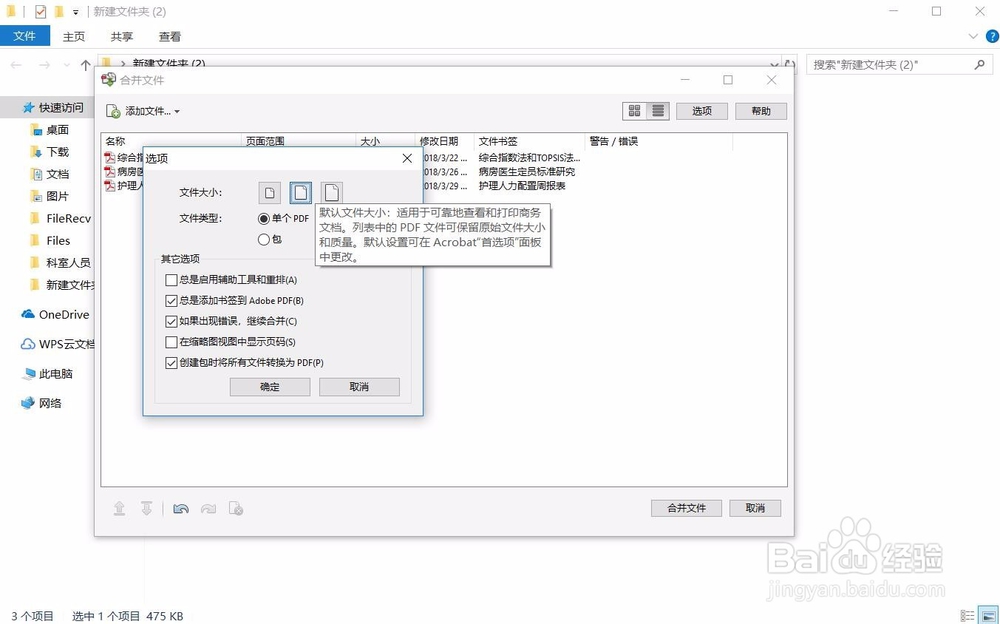Image resolution: width=1000 pixels, height=624 pixels.
Task: Click the remove file icon at bottom
Action: click(x=236, y=508)
